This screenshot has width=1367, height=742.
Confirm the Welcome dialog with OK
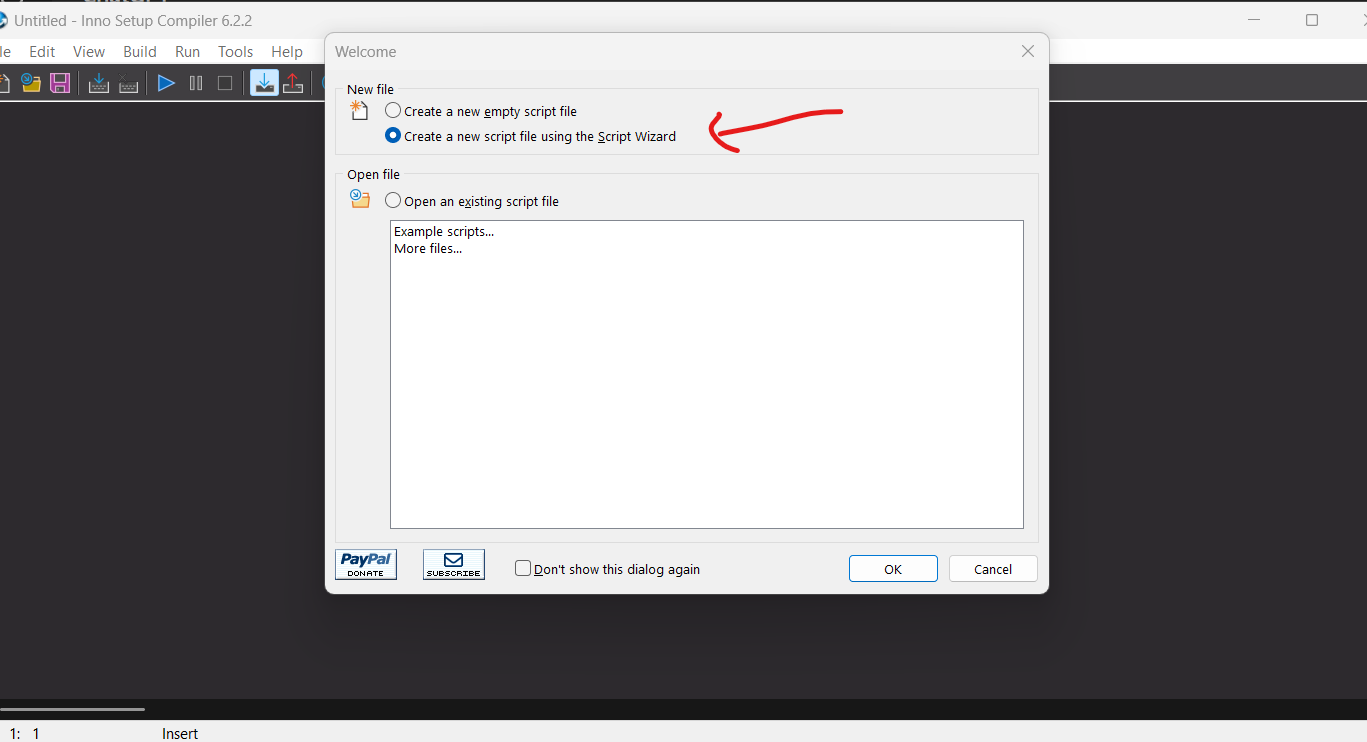click(x=893, y=569)
